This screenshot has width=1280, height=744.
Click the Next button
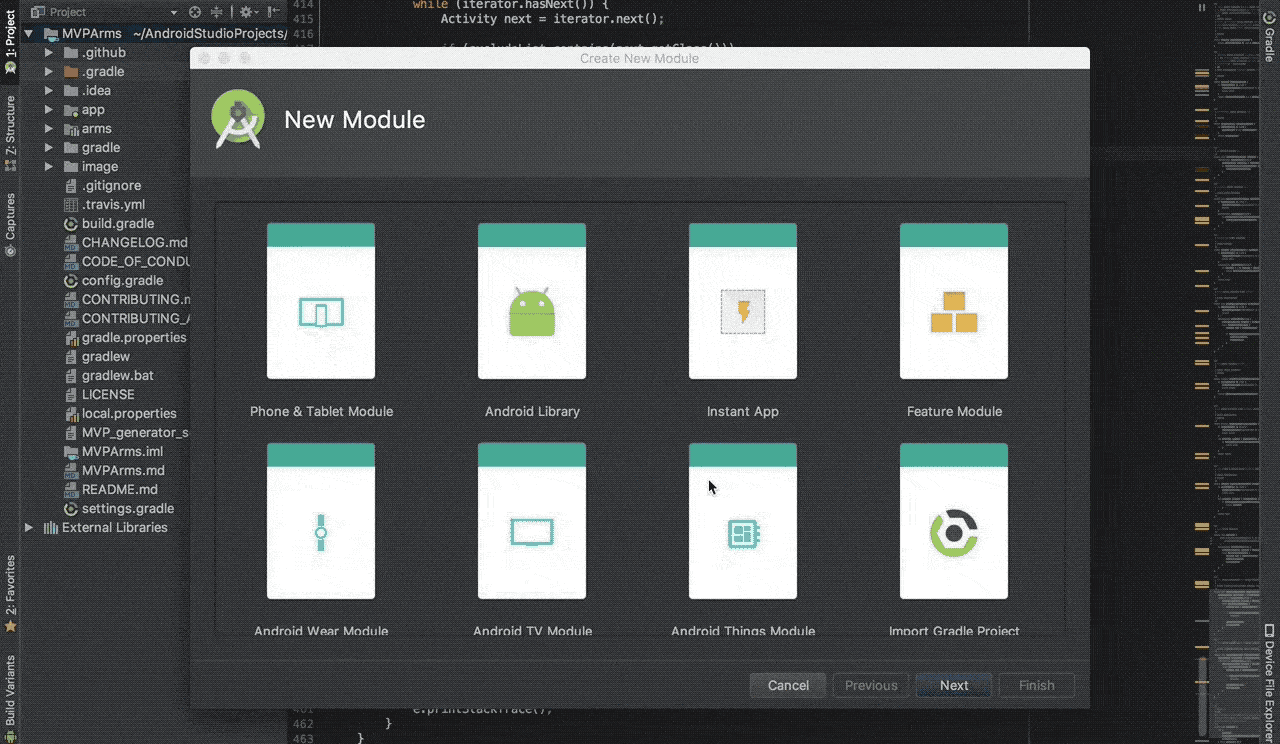[x=954, y=685]
